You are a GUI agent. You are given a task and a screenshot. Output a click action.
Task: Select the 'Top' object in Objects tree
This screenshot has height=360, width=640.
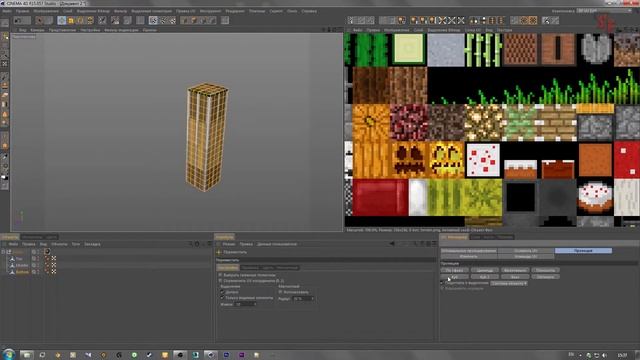19,259
